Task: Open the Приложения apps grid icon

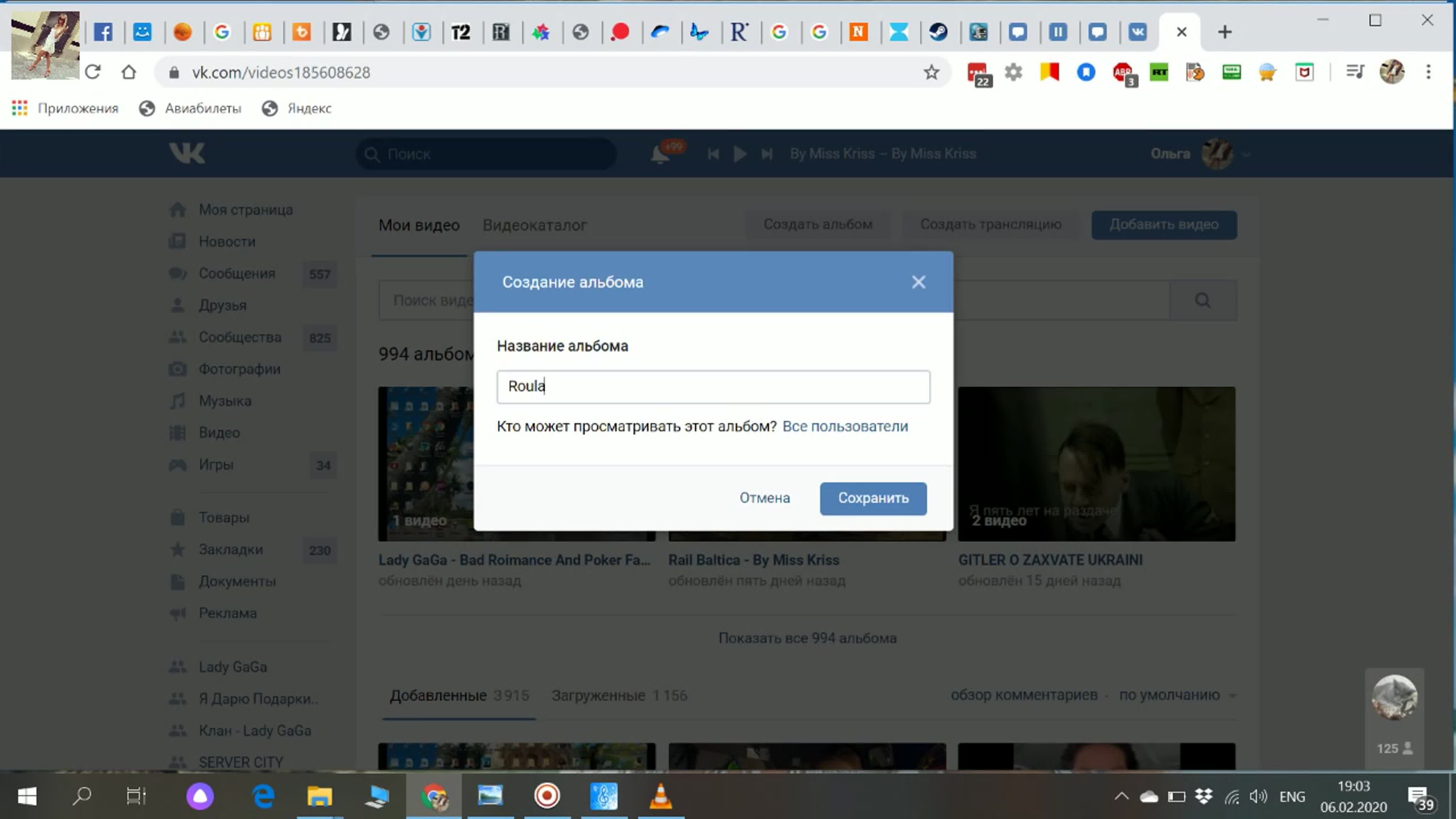Action: 20,108
